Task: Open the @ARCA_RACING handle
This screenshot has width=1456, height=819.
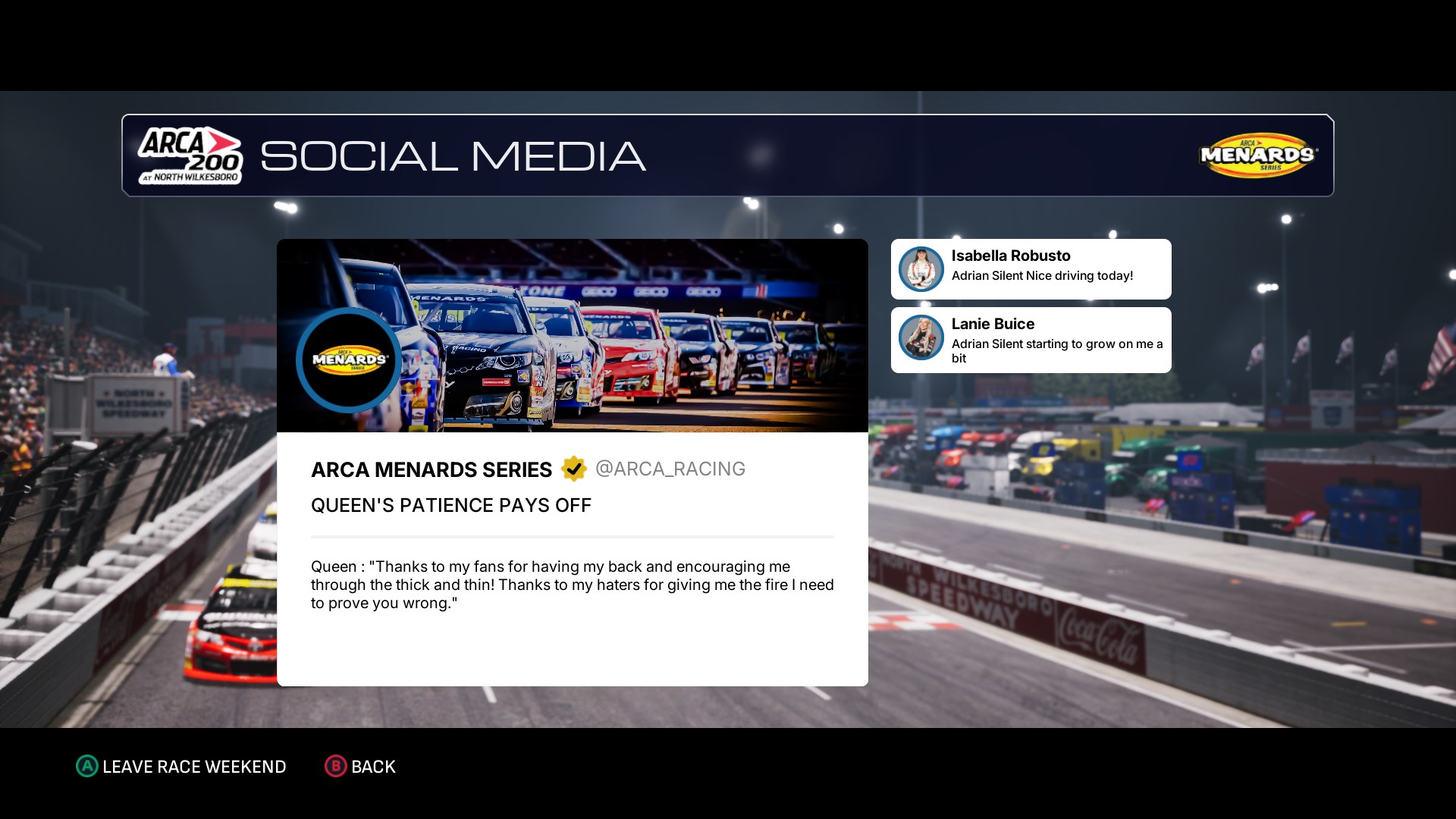Action: (670, 469)
